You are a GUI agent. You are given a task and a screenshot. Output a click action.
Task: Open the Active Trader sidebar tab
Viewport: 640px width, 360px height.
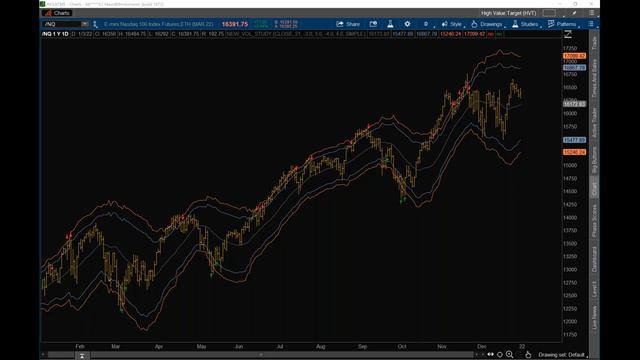click(x=594, y=122)
